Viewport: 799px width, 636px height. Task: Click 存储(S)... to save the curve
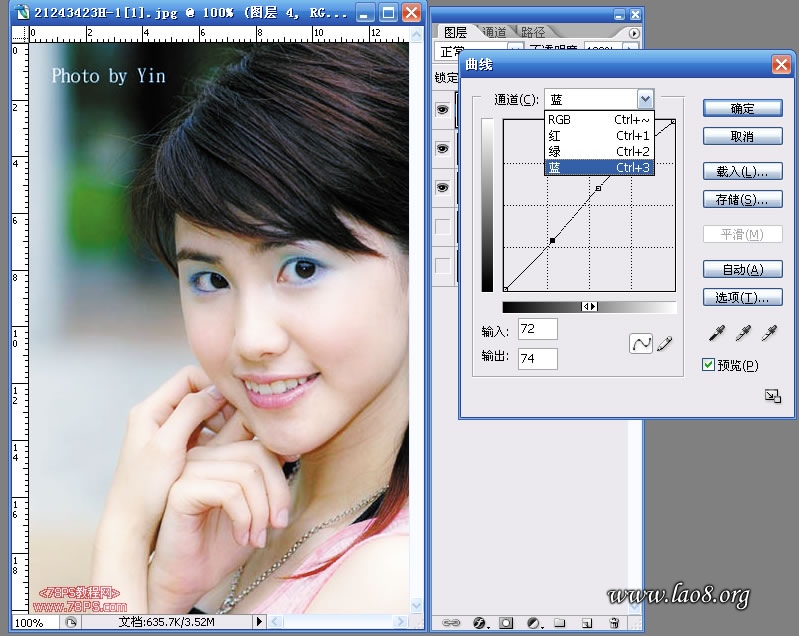pyautogui.click(x=742, y=199)
